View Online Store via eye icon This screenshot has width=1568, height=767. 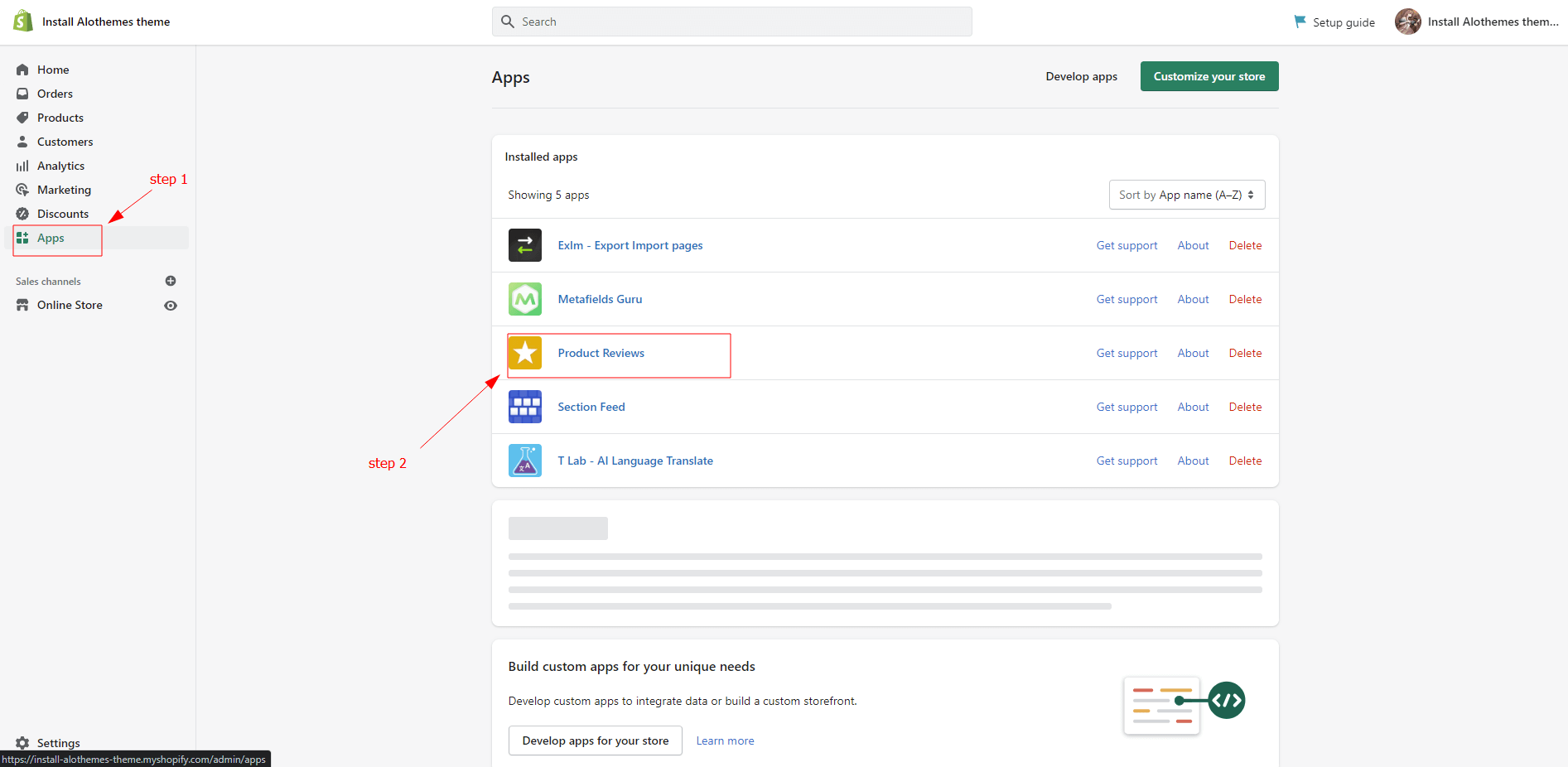(171, 306)
